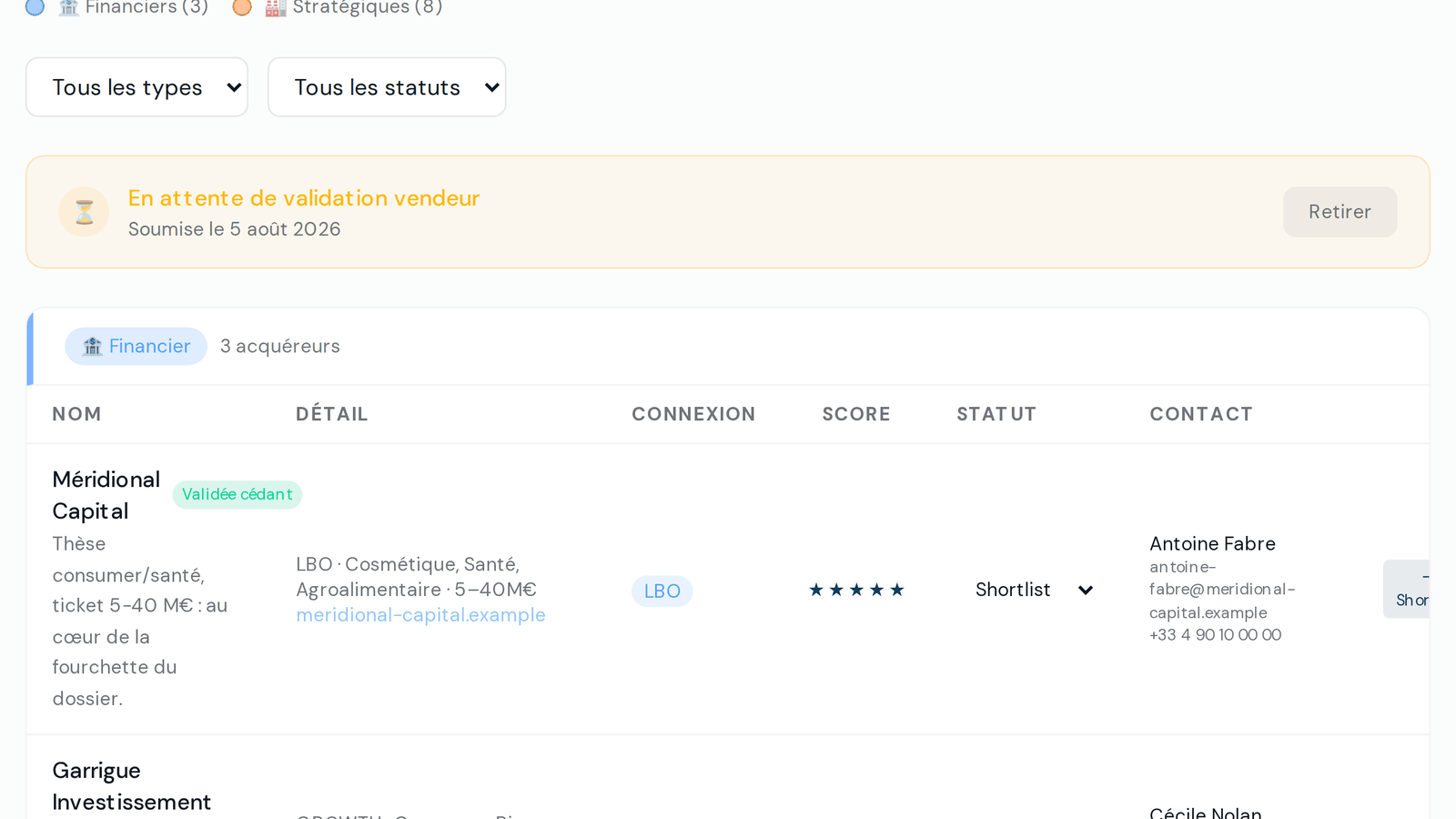This screenshot has width=1456, height=819.
Task: Select the "Financiers (3)" legend label
Action: 147,7
